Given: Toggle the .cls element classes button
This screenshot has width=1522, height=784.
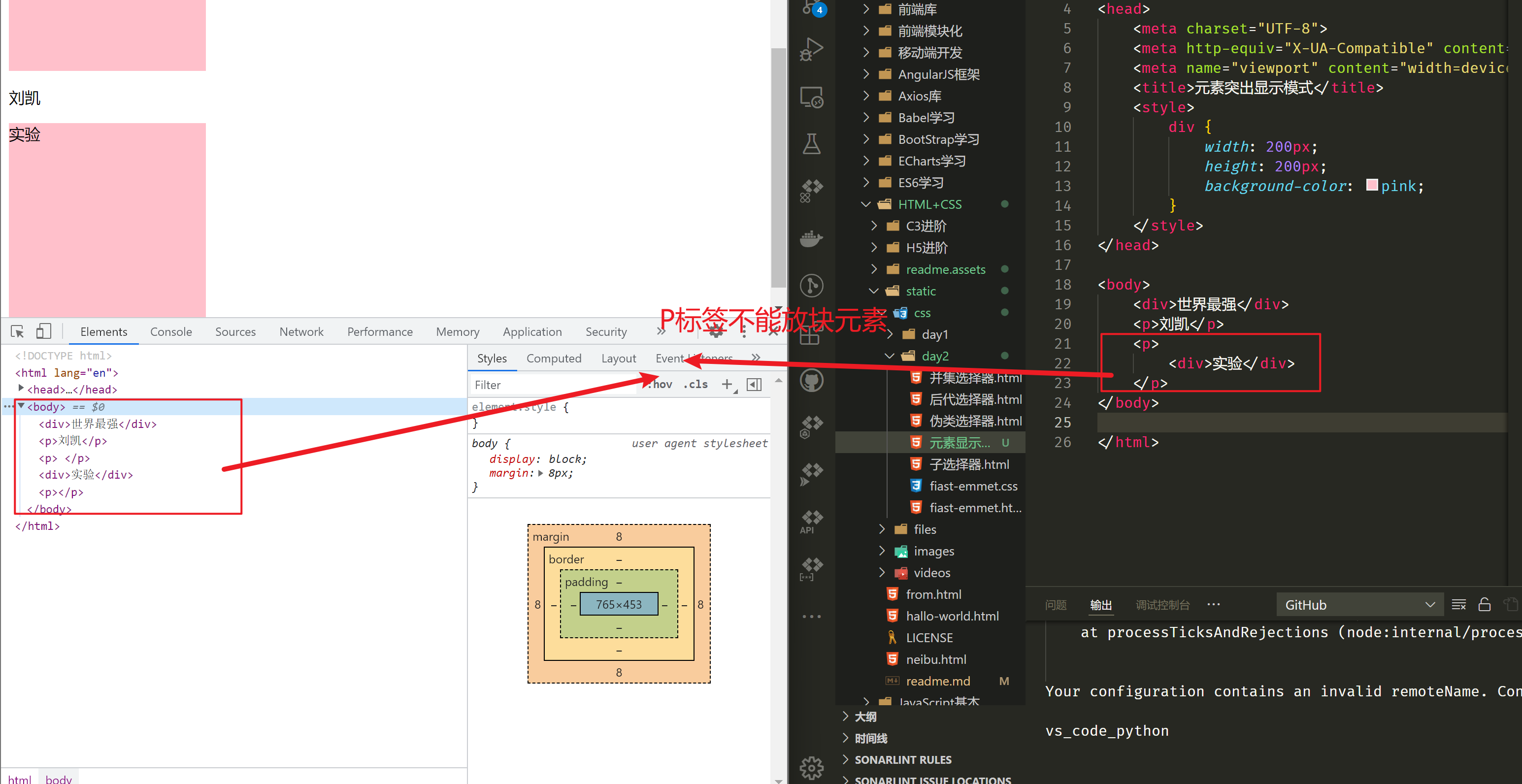Looking at the screenshot, I should 695,385.
